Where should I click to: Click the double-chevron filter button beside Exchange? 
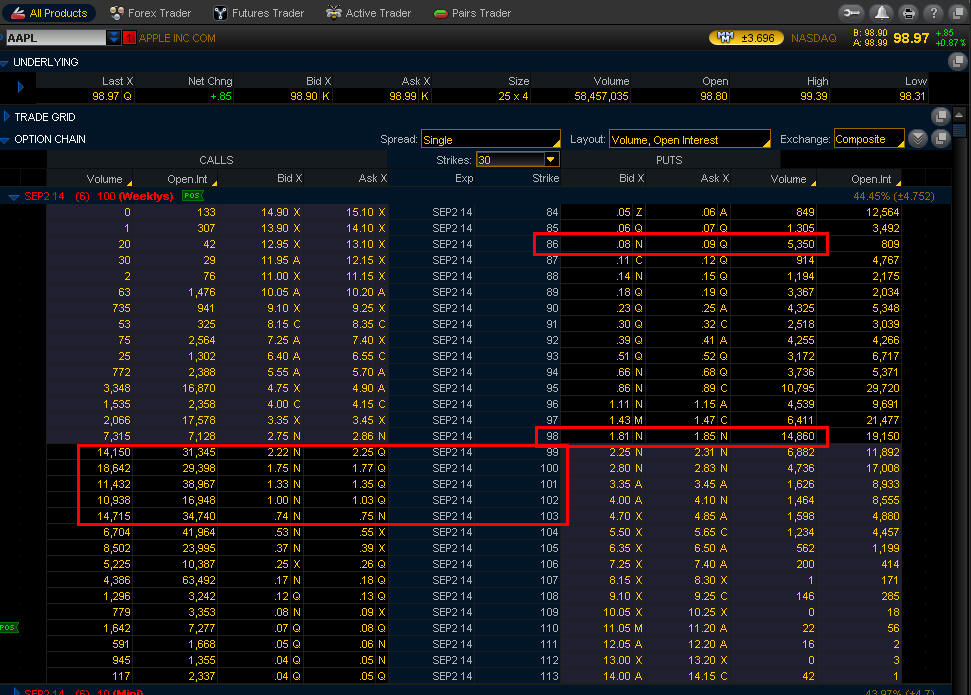click(919, 139)
